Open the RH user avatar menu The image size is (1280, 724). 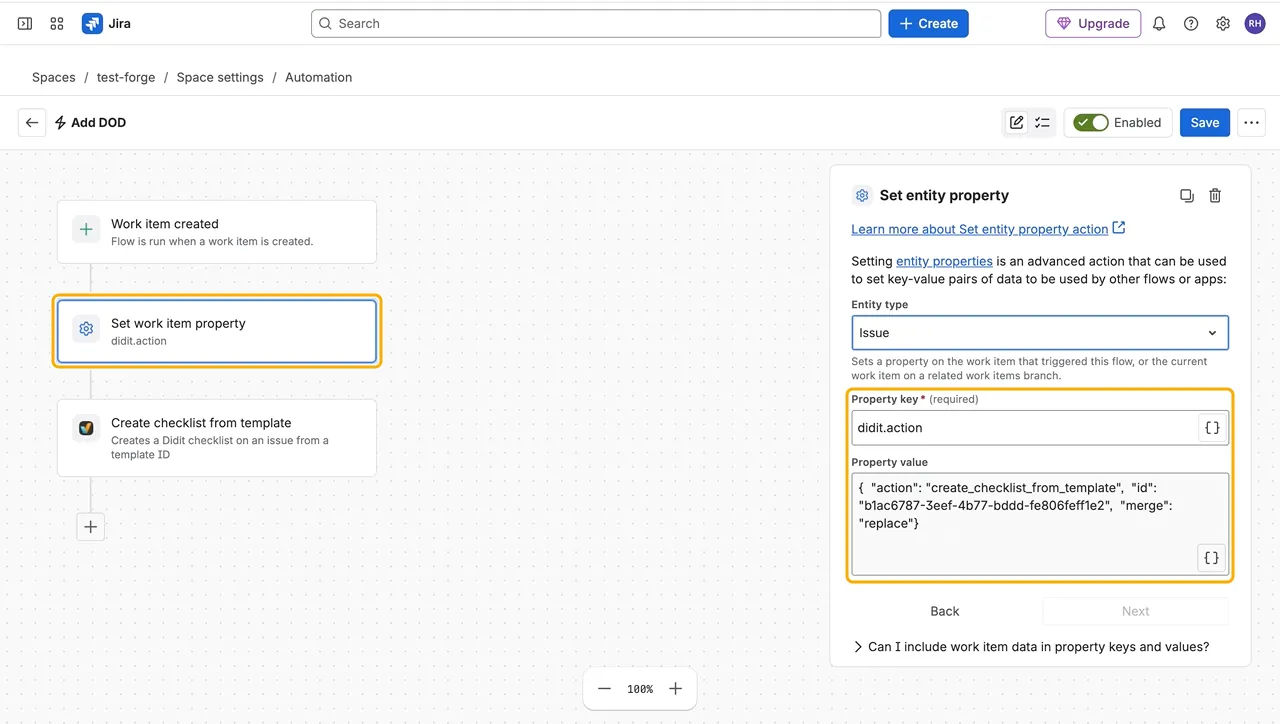[1255, 23]
